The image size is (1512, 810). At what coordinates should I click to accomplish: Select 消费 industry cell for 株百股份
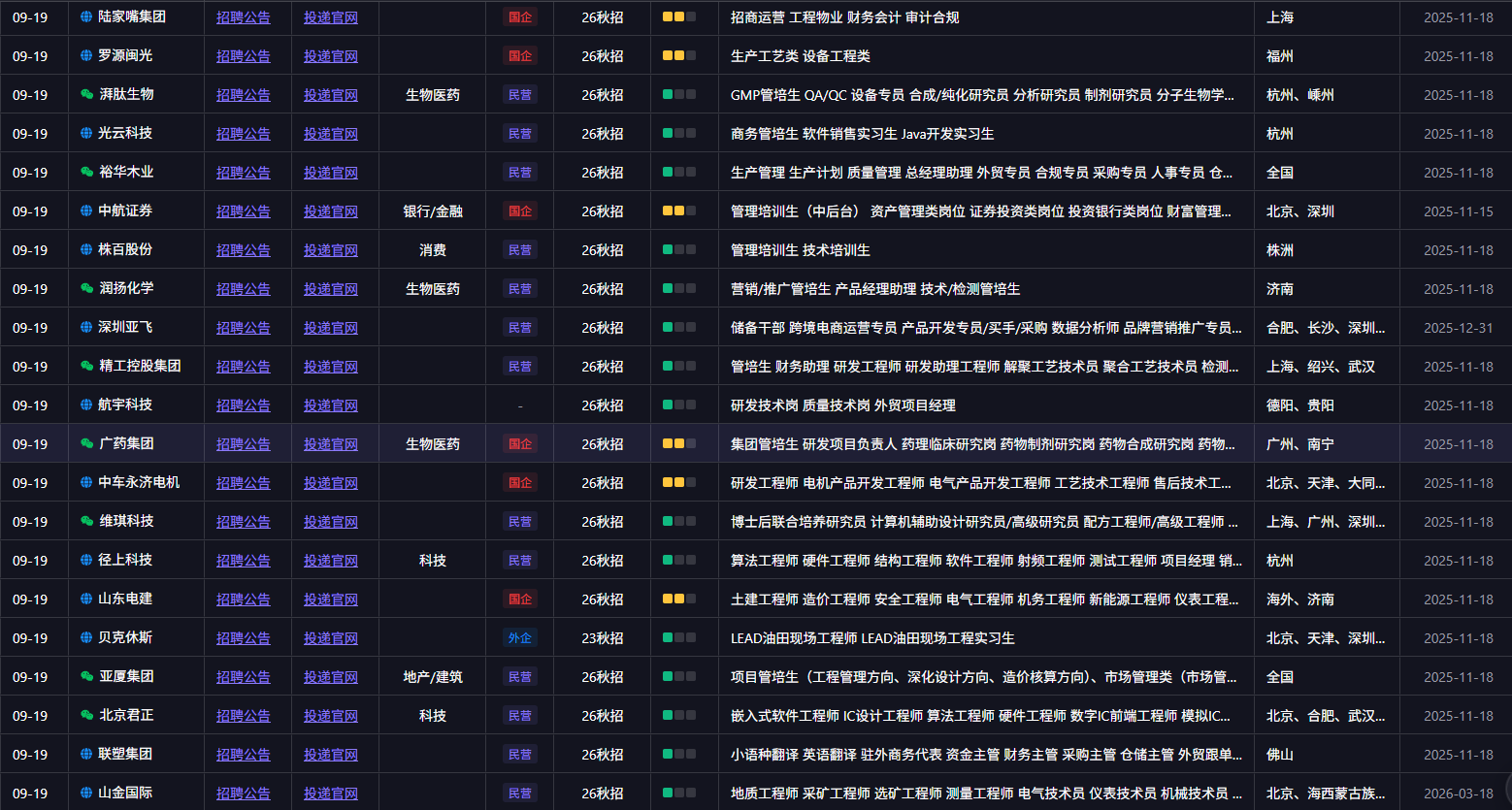(x=433, y=250)
